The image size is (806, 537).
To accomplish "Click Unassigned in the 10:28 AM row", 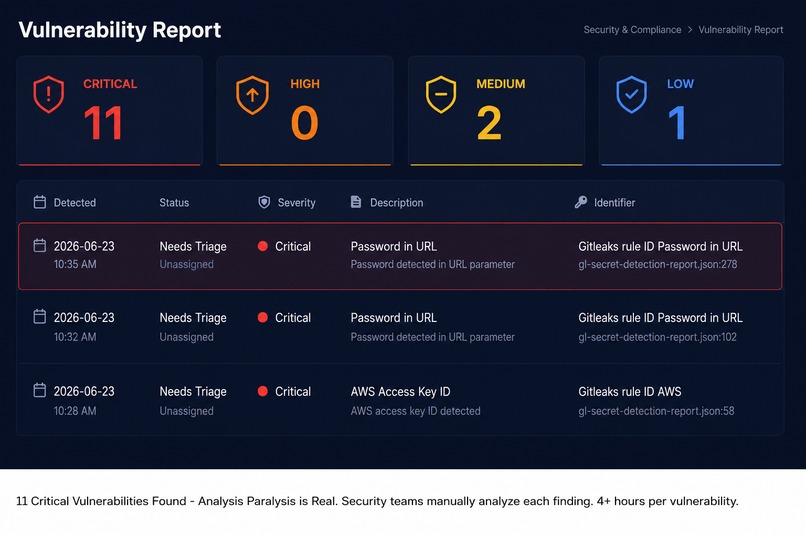I will click(x=186, y=411).
